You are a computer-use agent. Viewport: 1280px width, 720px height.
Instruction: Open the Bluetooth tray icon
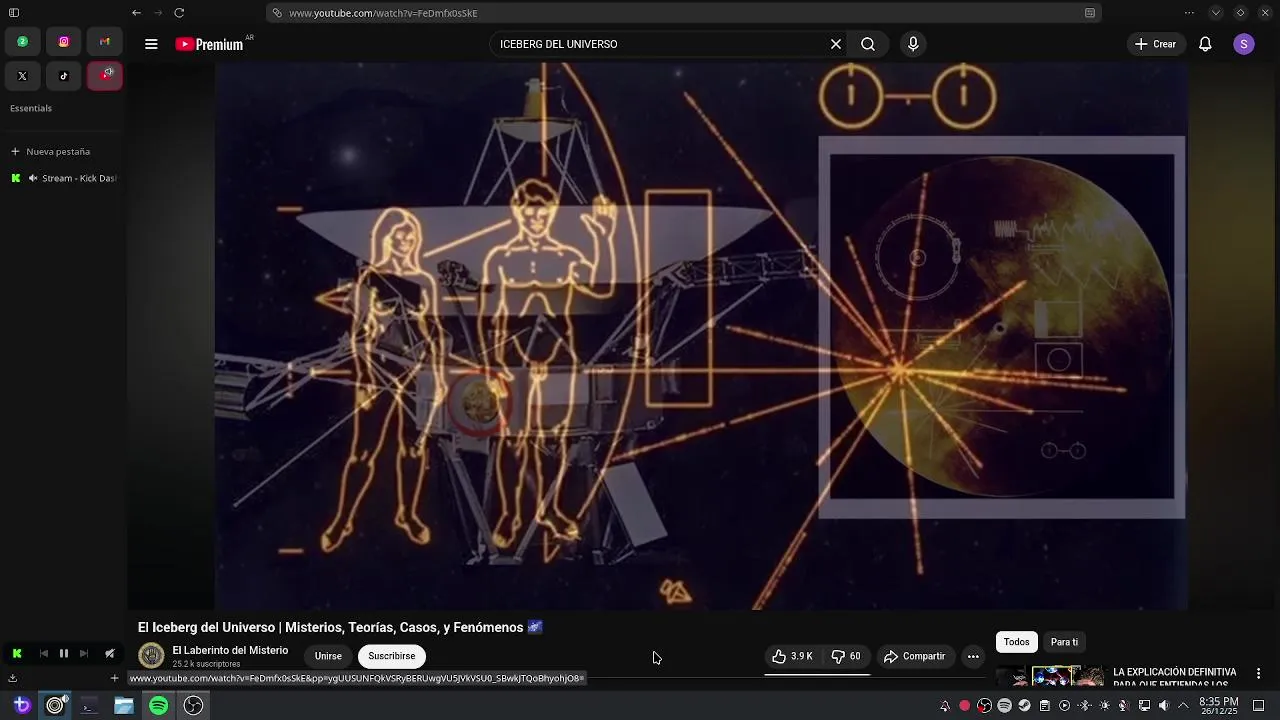click(x=1084, y=705)
